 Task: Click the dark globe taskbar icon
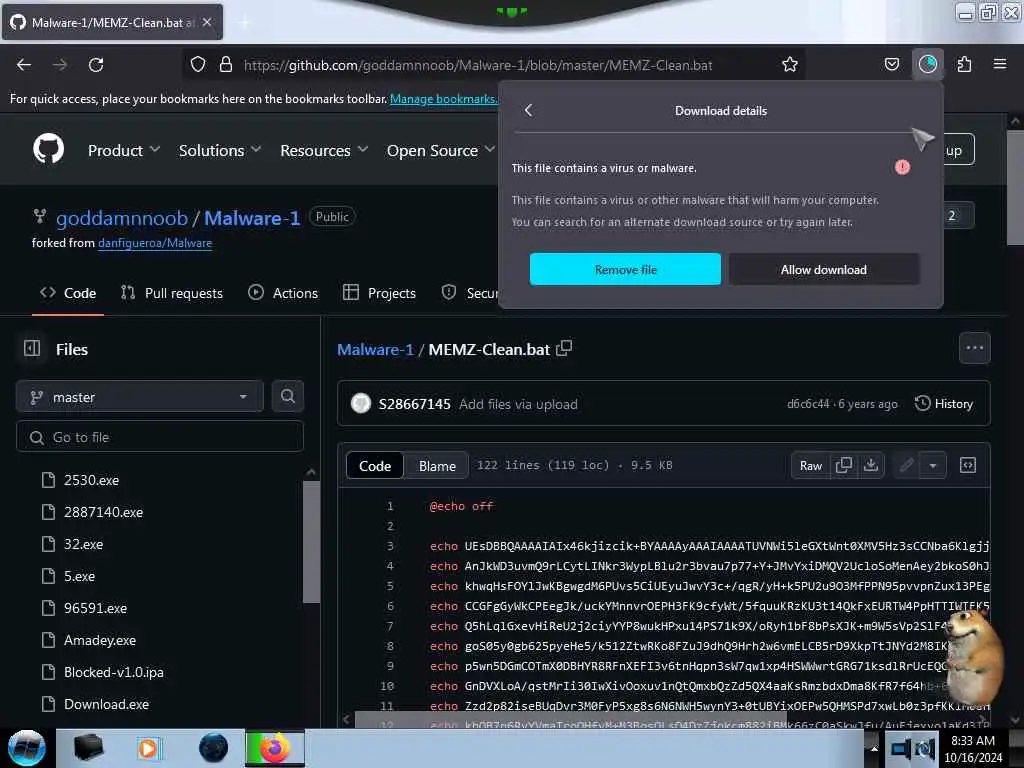(x=213, y=748)
